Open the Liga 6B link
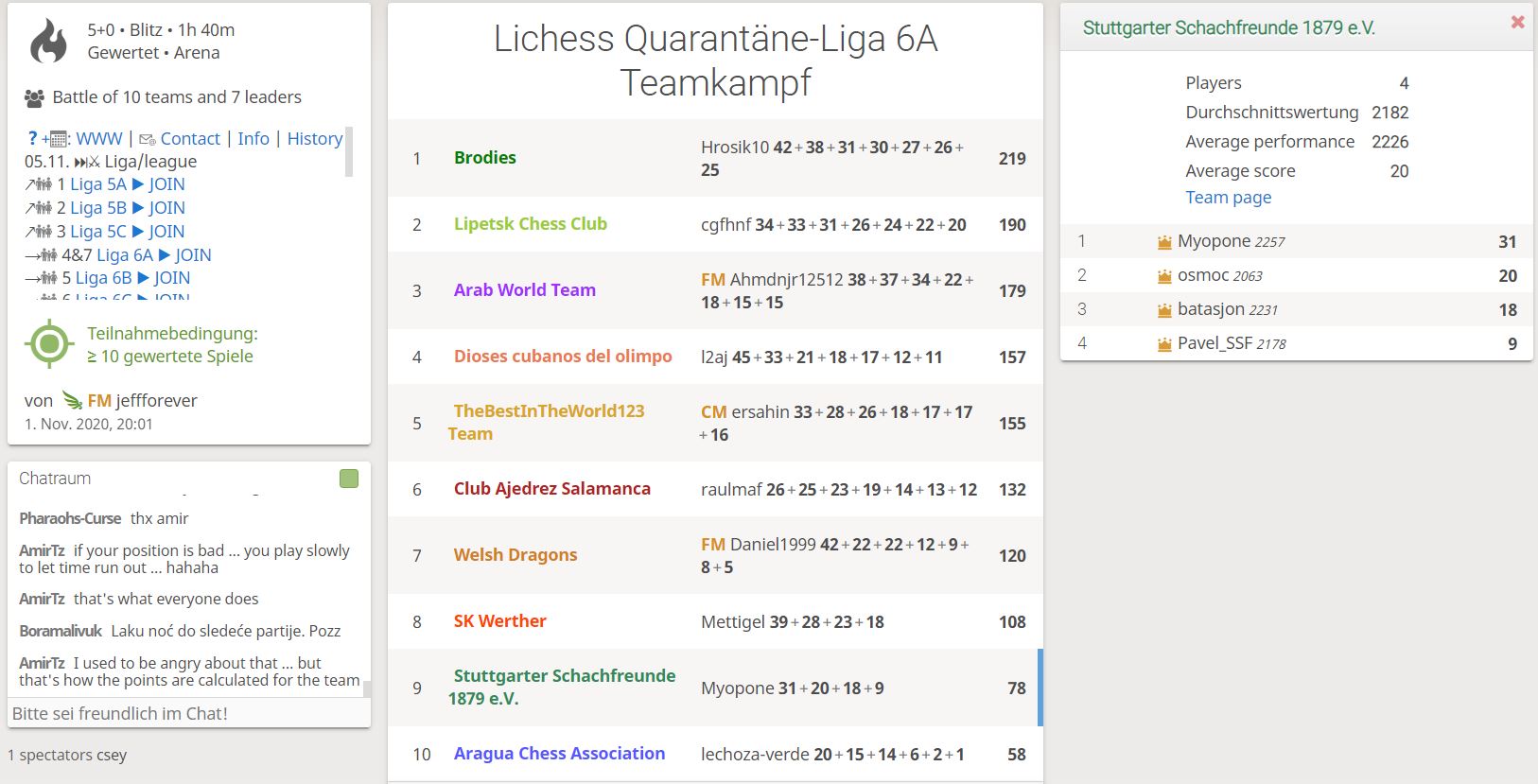Image resolution: width=1538 pixels, height=784 pixels. 104,278
